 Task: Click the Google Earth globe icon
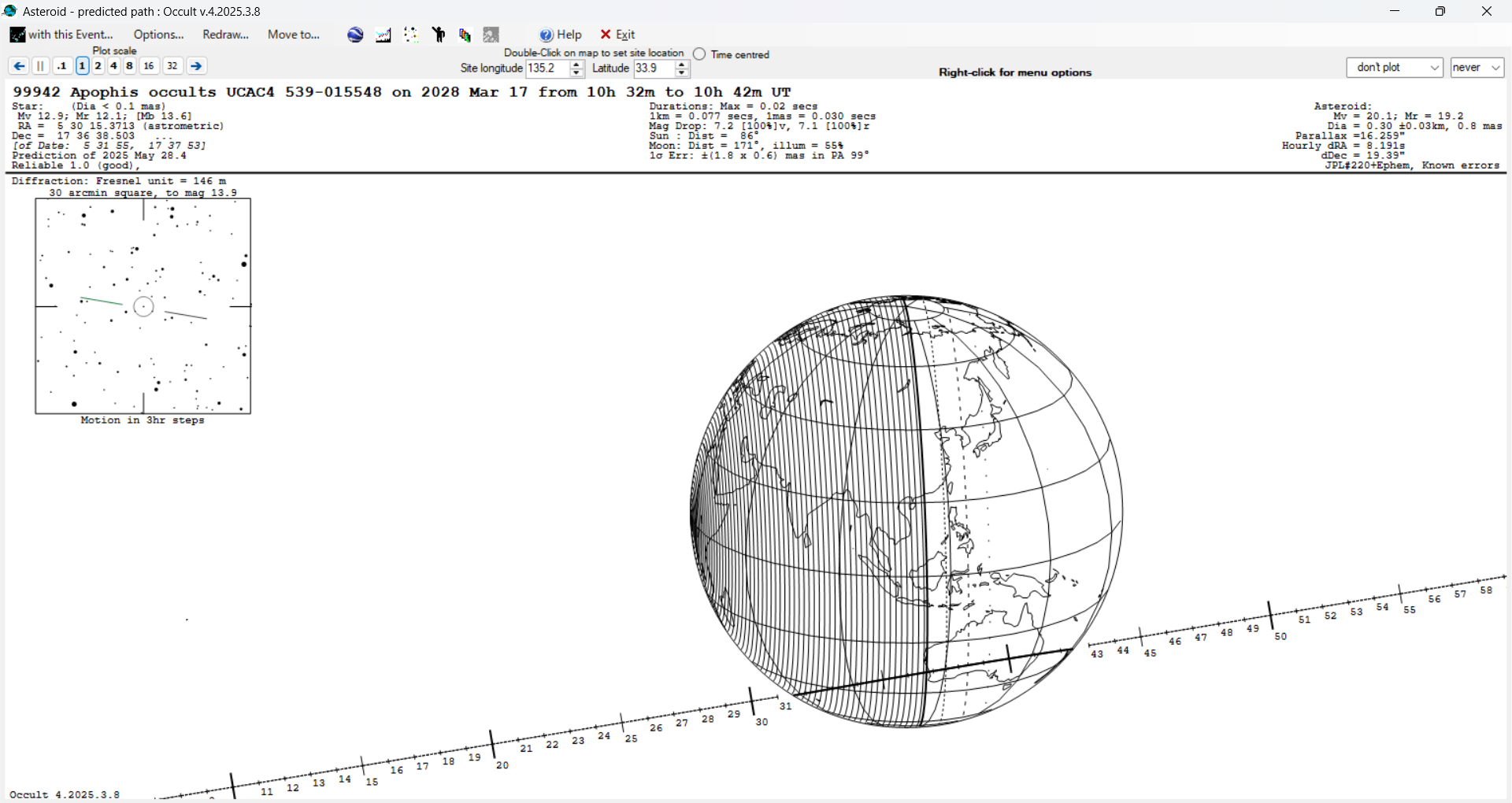(x=356, y=35)
